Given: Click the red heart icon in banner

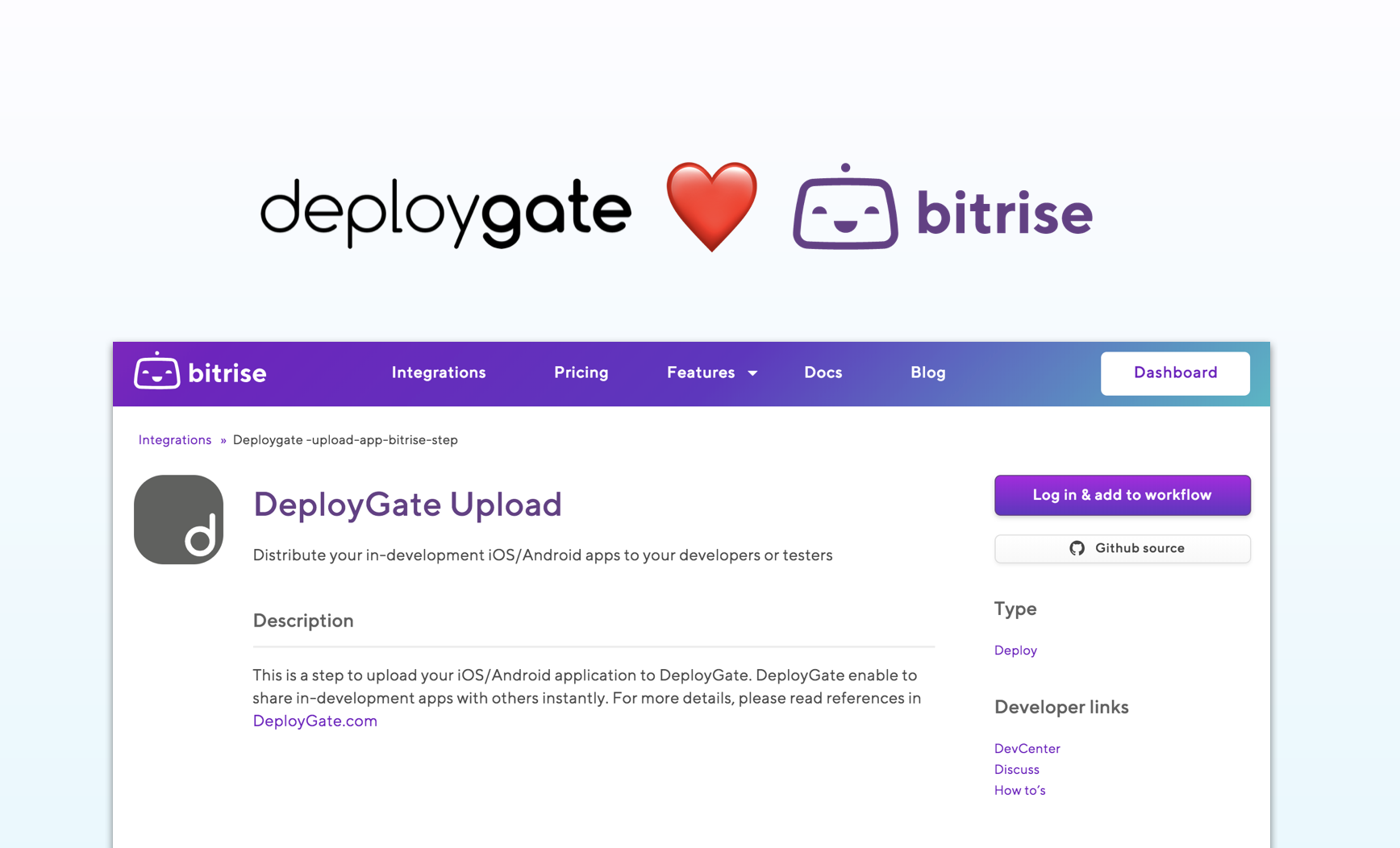Looking at the screenshot, I should click(711, 206).
